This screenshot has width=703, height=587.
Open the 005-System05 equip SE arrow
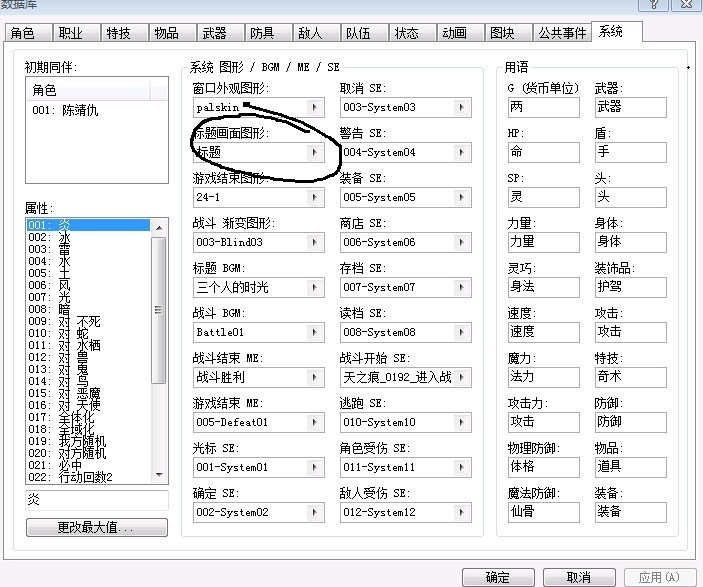[x=461, y=197]
